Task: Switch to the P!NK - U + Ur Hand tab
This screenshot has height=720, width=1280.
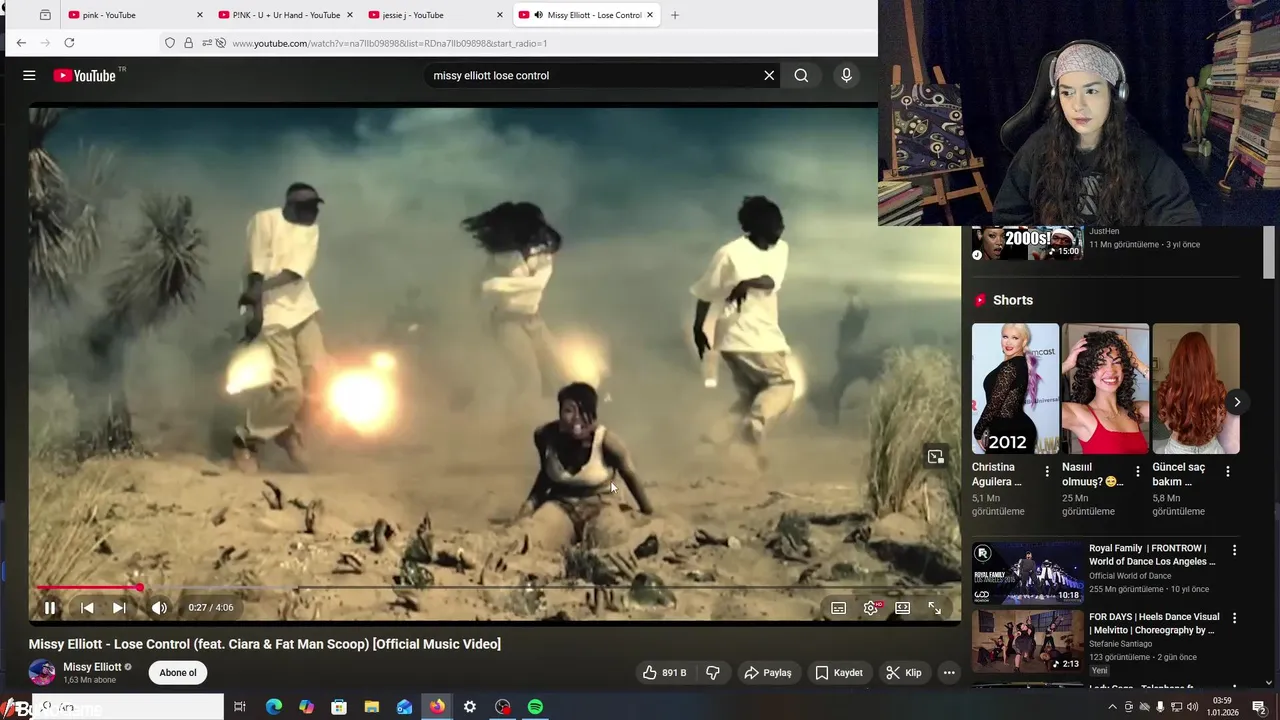Action: click(284, 15)
